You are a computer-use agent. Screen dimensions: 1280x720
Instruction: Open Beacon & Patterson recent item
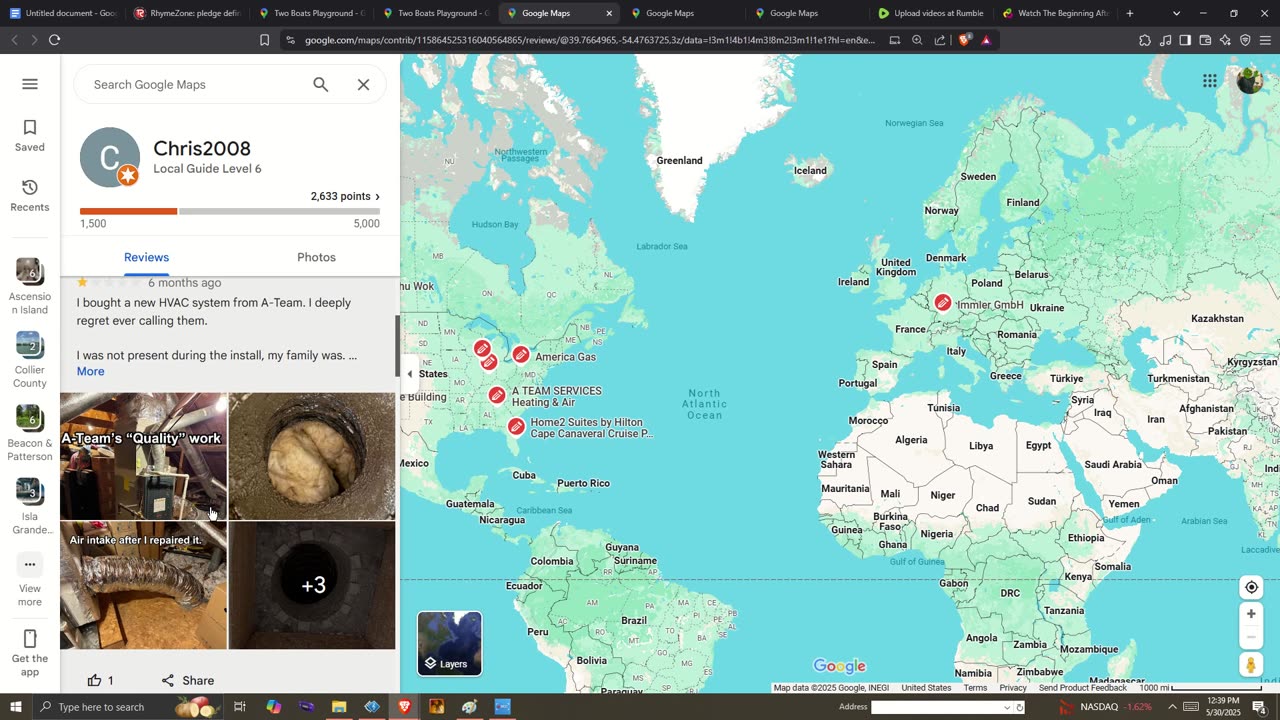click(x=30, y=434)
